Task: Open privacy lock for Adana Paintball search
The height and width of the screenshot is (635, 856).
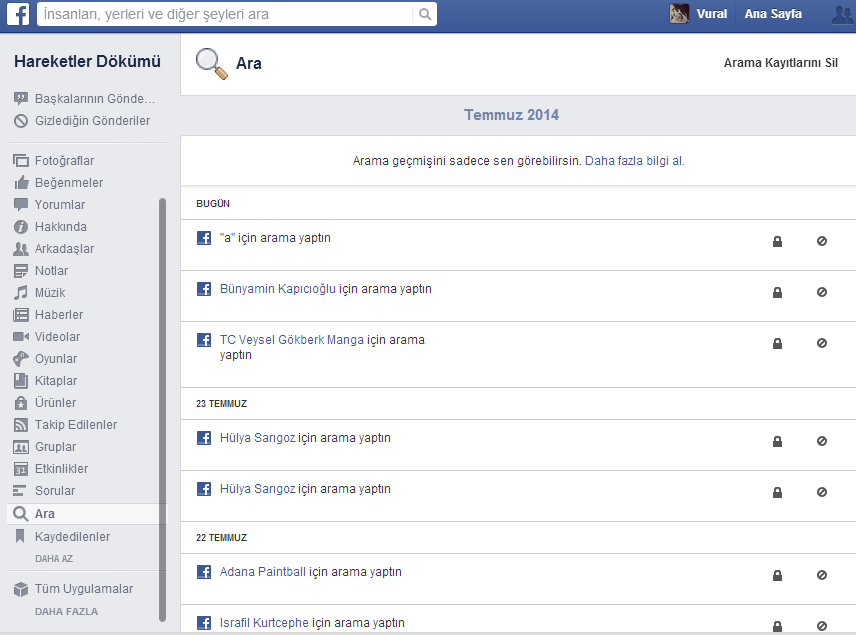Action: (x=777, y=575)
